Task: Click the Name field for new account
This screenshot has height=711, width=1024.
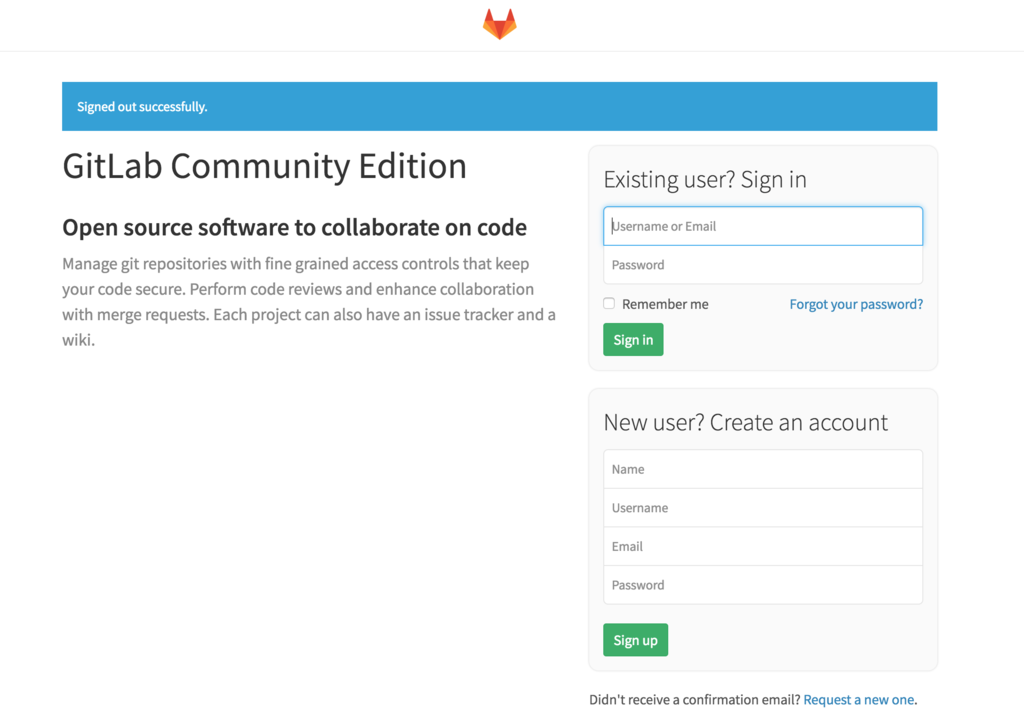Action: click(763, 469)
